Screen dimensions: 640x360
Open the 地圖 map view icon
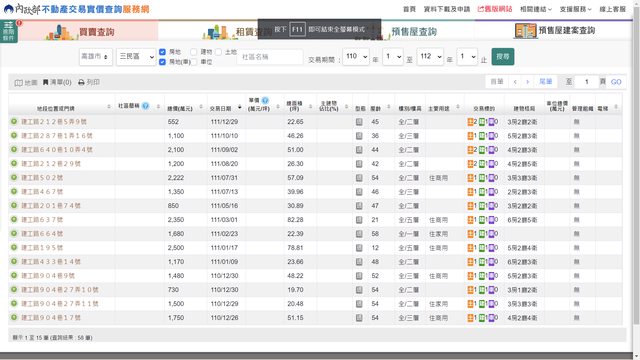pyautogui.click(x=19, y=82)
